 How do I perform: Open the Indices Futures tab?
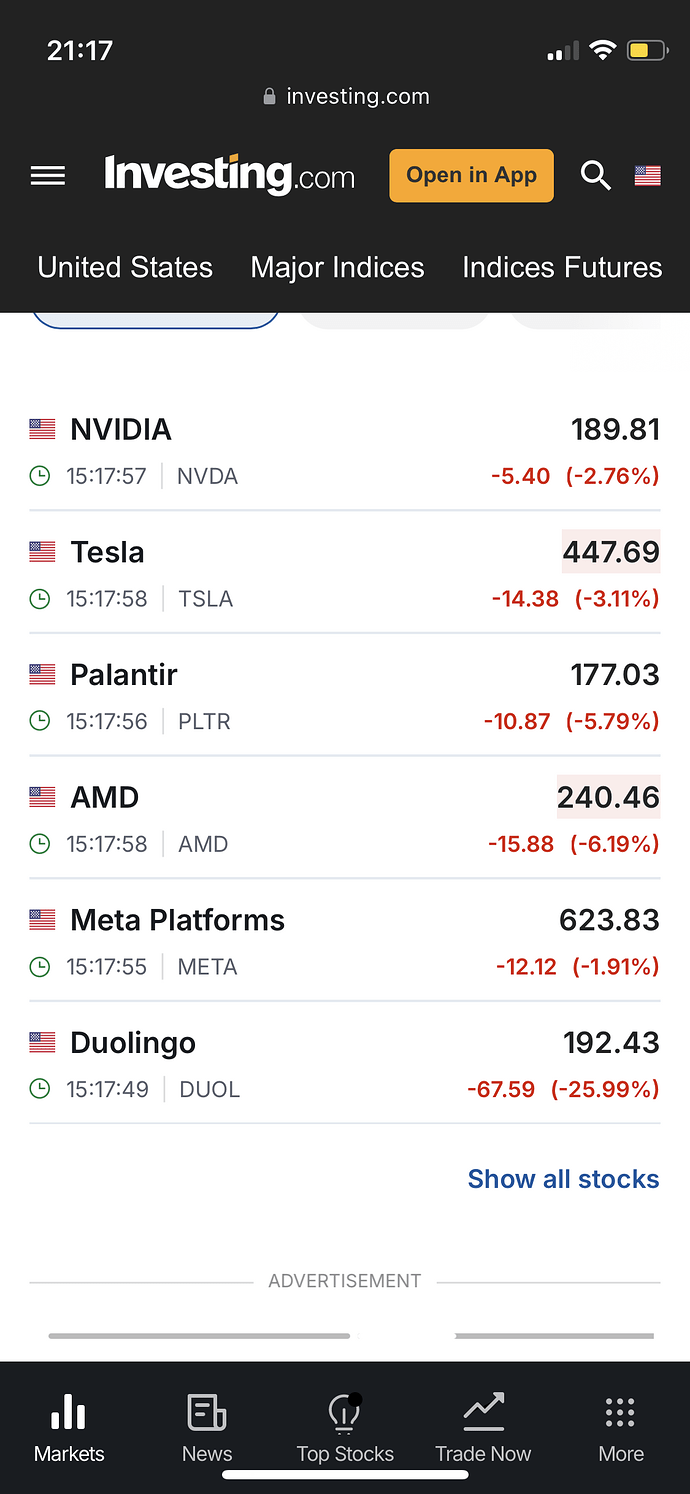click(562, 267)
